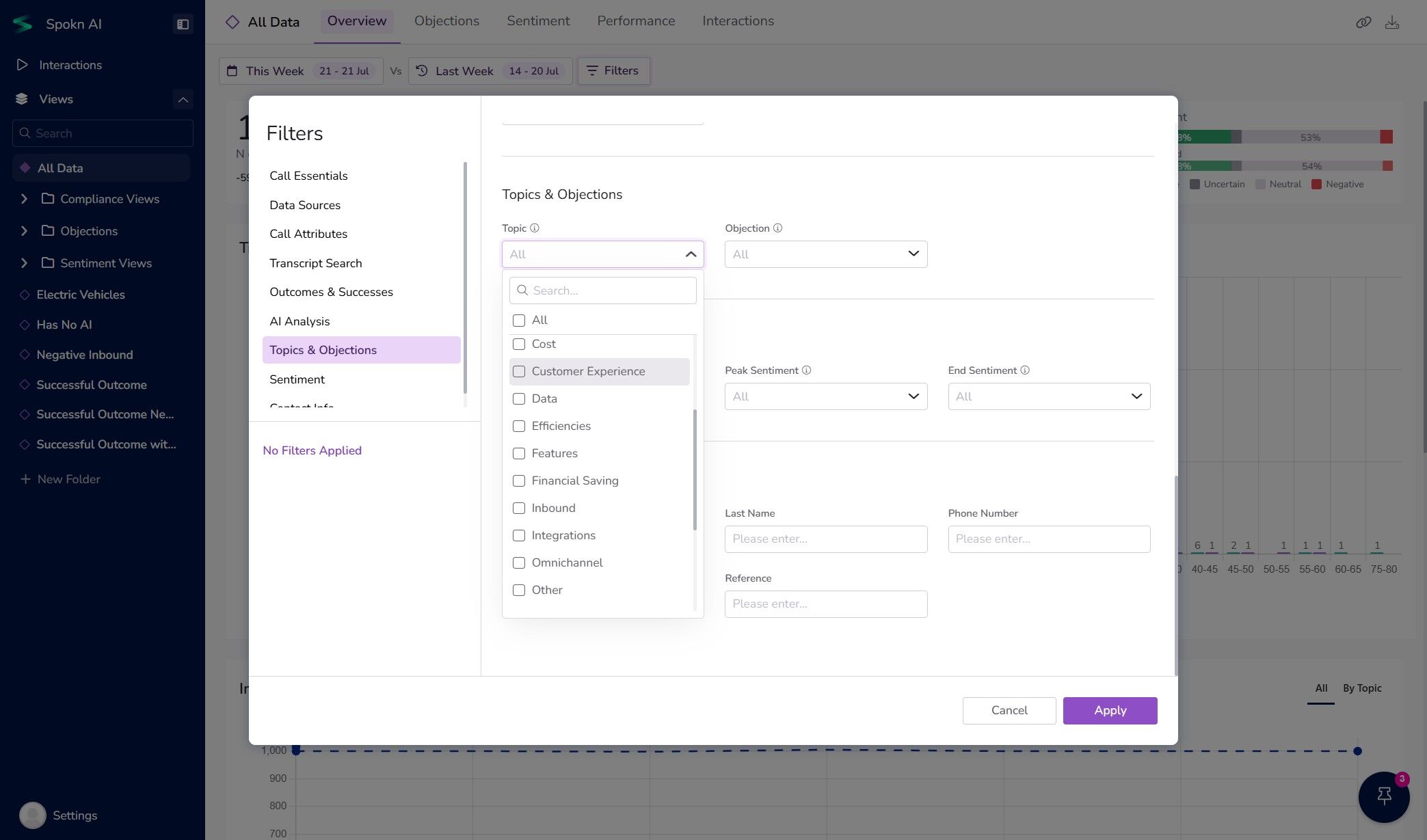The image size is (1427, 840).
Task: Click the Spokn AI logo
Action: pyautogui.click(x=23, y=24)
